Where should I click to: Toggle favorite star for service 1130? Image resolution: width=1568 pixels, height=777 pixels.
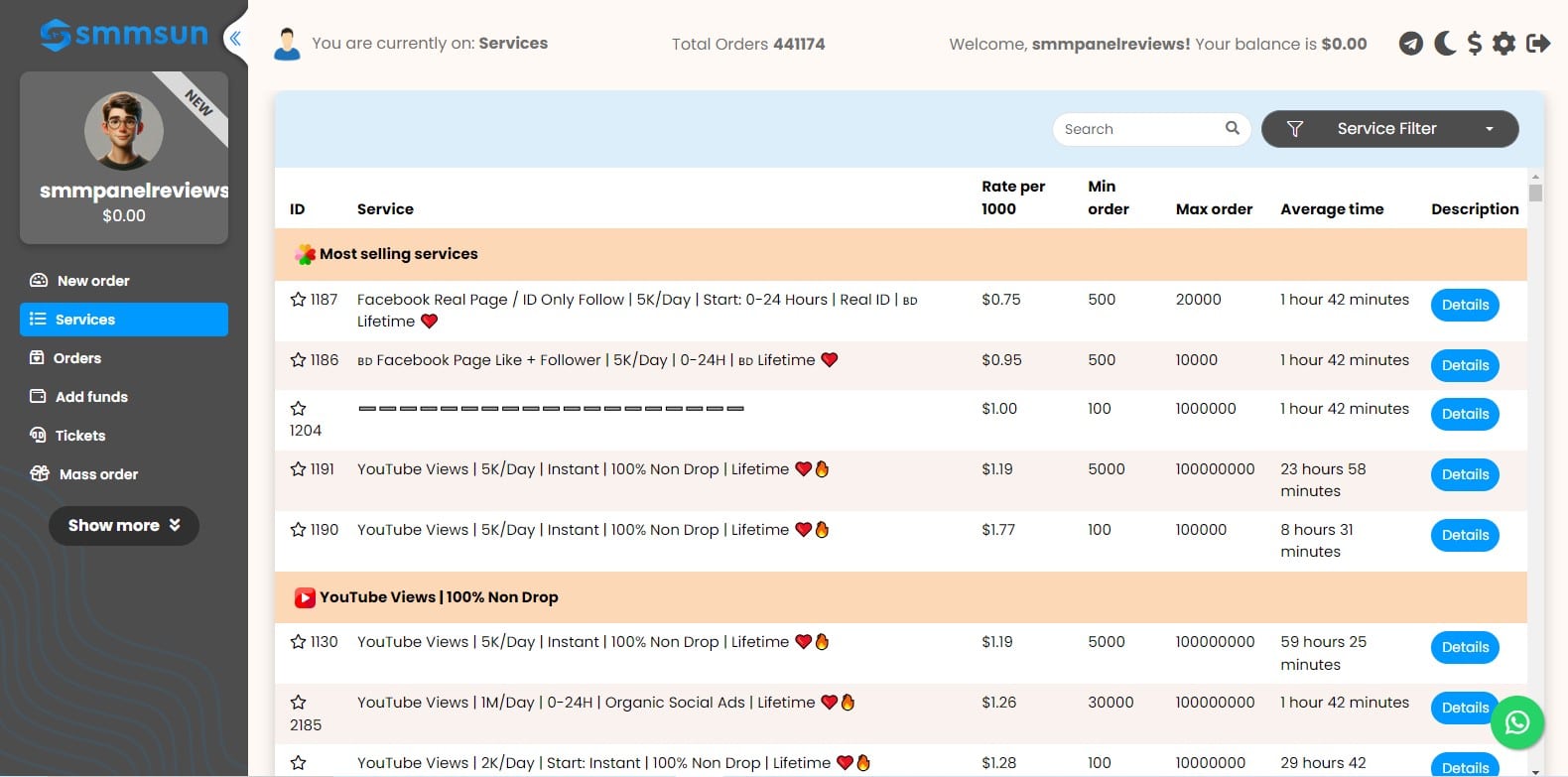pyautogui.click(x=298, y=642)
